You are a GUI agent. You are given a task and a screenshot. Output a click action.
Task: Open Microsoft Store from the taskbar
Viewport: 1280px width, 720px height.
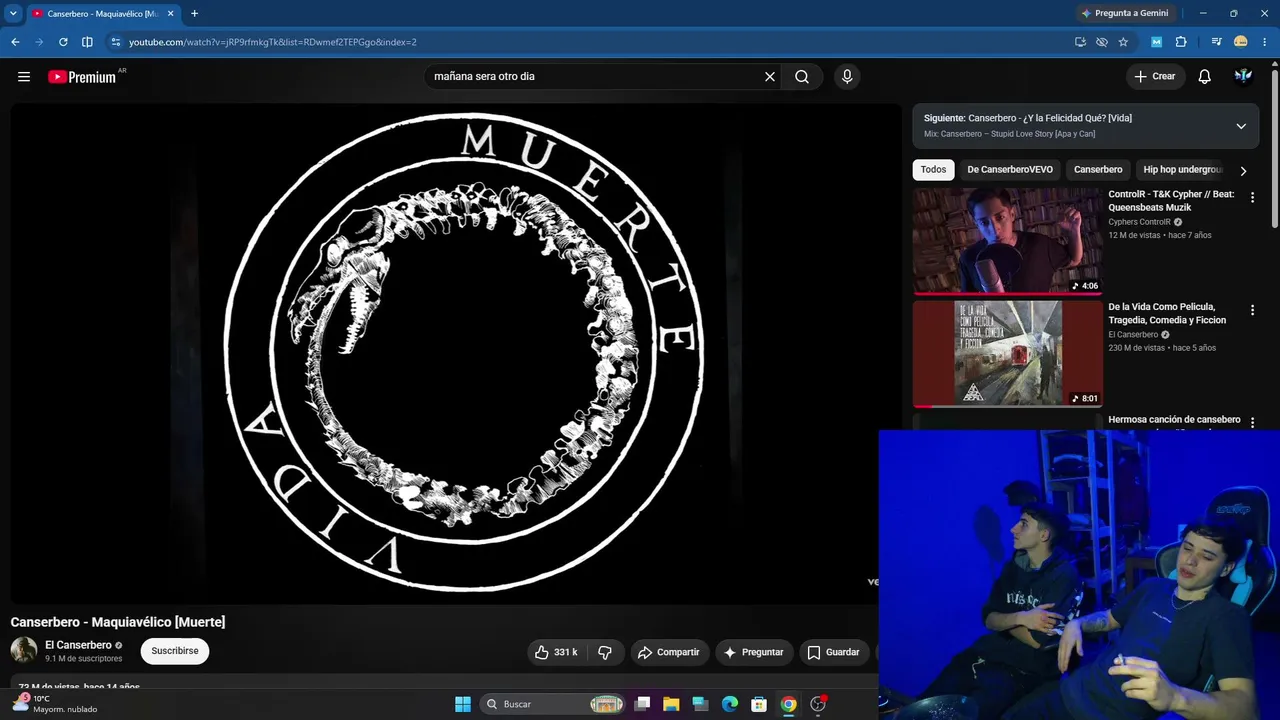point(759,704)
